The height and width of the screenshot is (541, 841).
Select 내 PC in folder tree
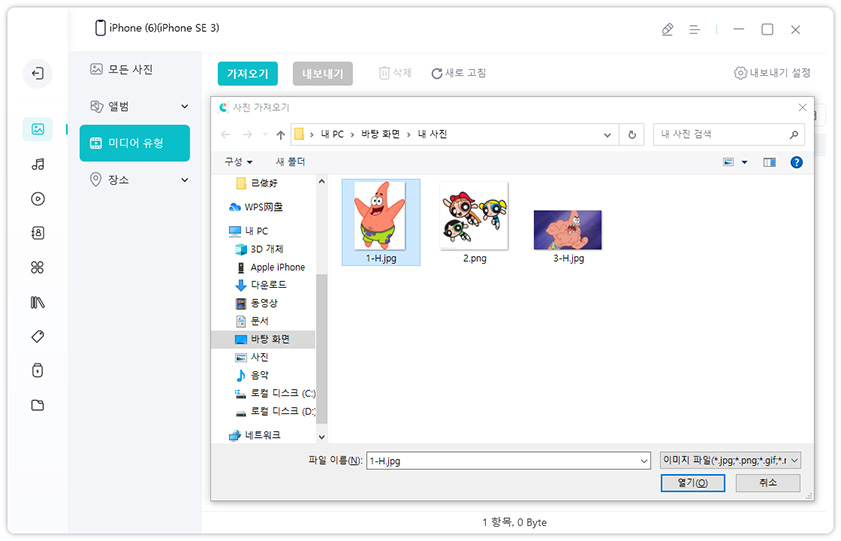click(x=248, y=231)
